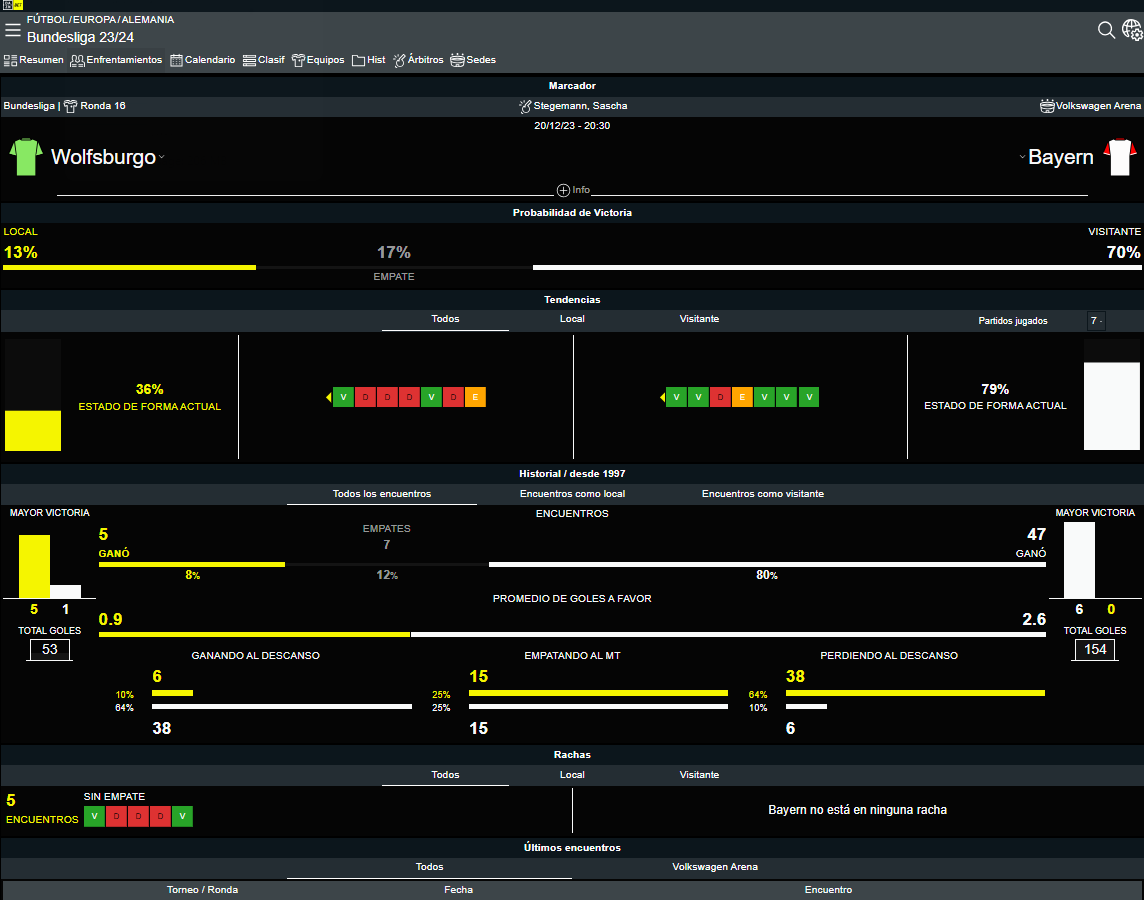
Task: Select Local filter in Tendencias
Action: [572, 319]
